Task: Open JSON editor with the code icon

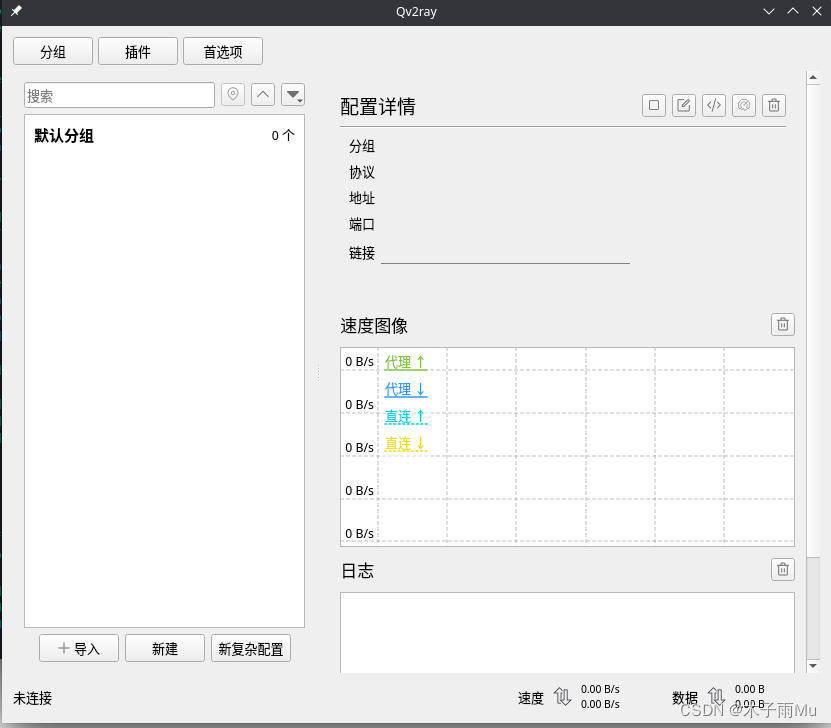Action: coord(714,105)
